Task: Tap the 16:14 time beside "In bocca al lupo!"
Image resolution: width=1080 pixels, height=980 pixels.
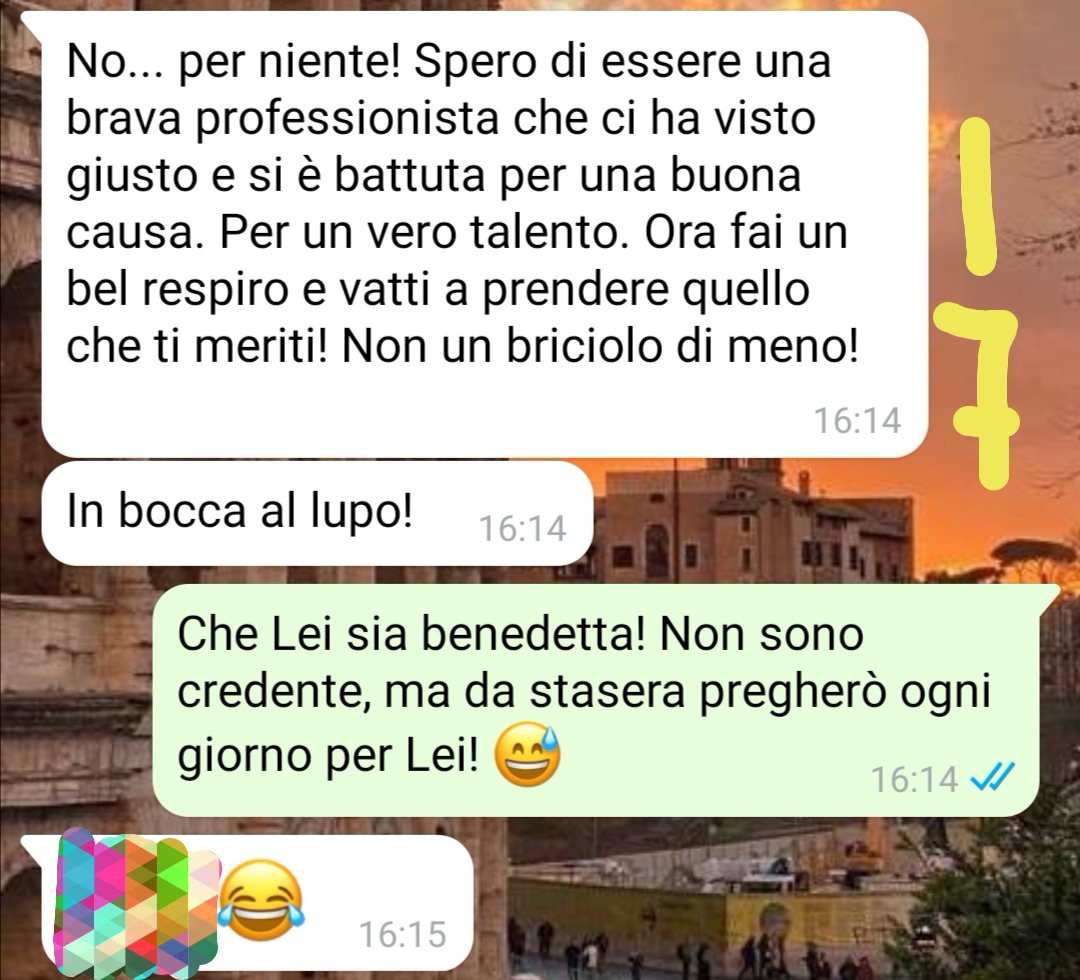Action: [x=523, y=528]
